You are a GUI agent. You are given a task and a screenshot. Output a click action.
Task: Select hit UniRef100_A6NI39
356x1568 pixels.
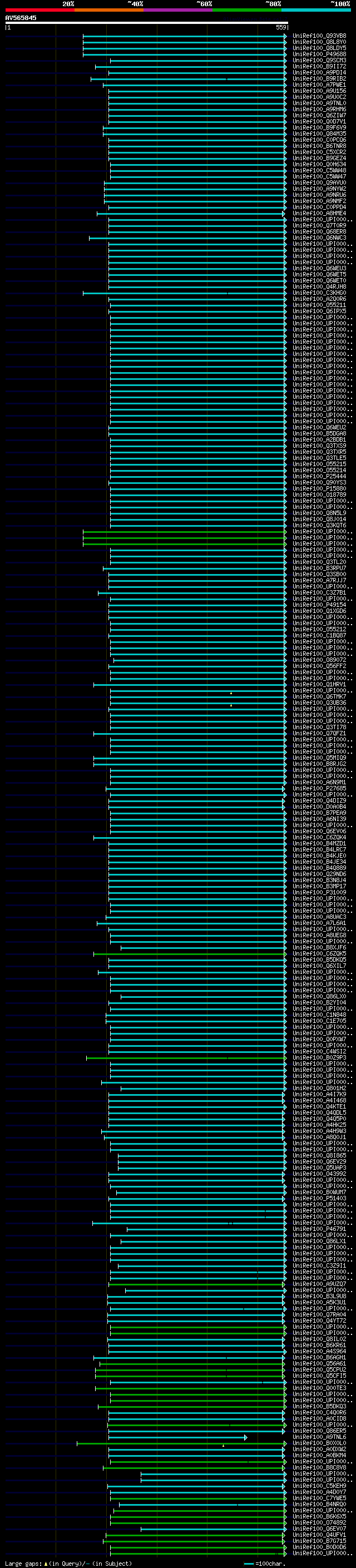coord(319,819)
